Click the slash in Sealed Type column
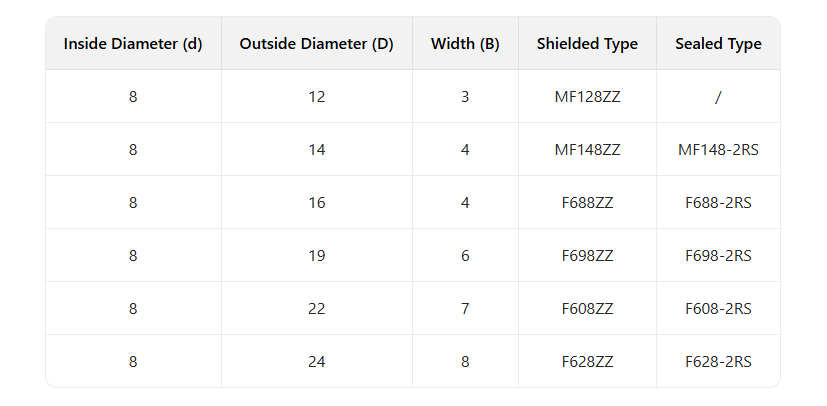The image size is (827, 406). click(x=718, y=97)
